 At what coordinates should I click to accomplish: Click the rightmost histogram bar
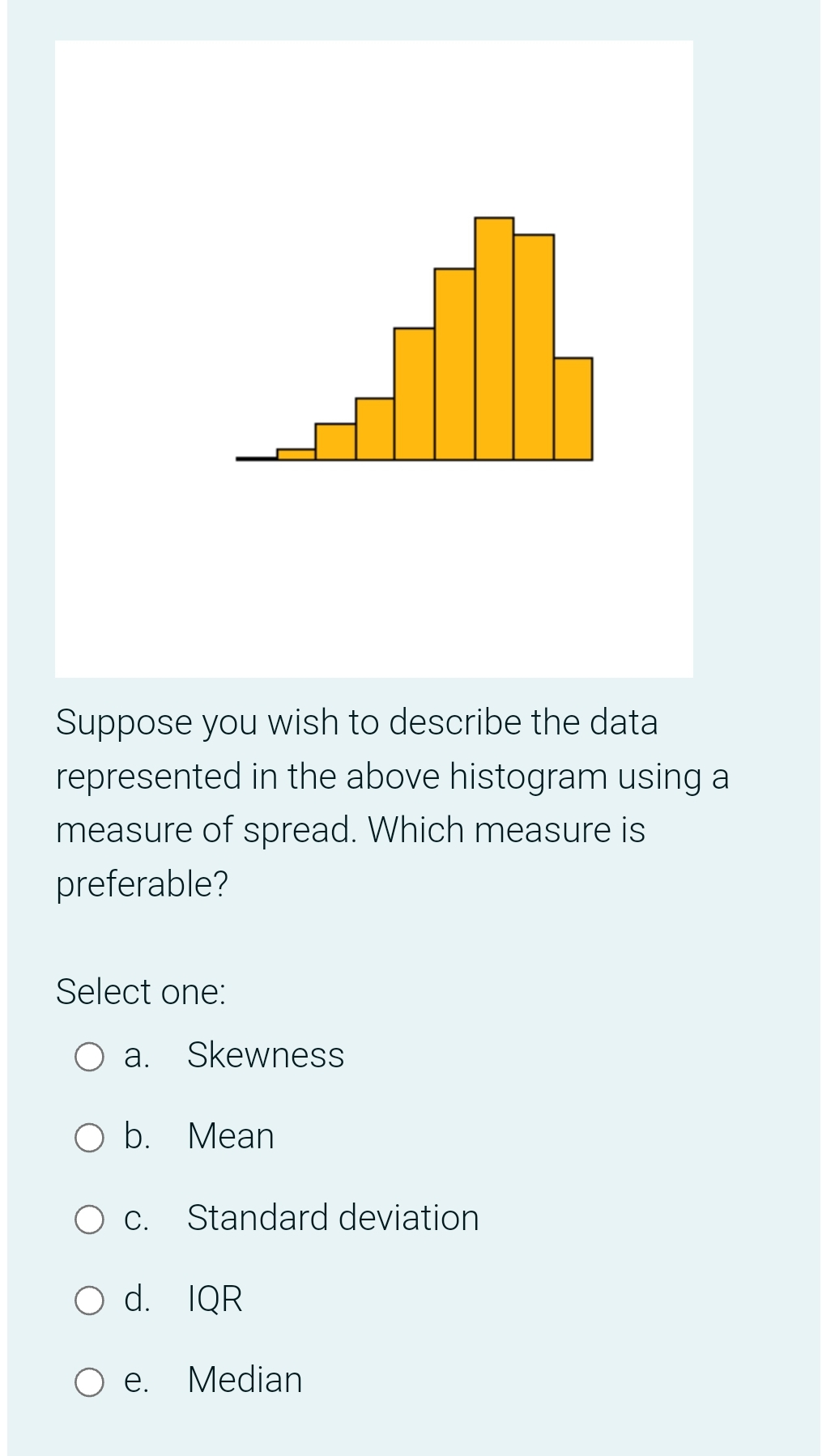(573, 409)
